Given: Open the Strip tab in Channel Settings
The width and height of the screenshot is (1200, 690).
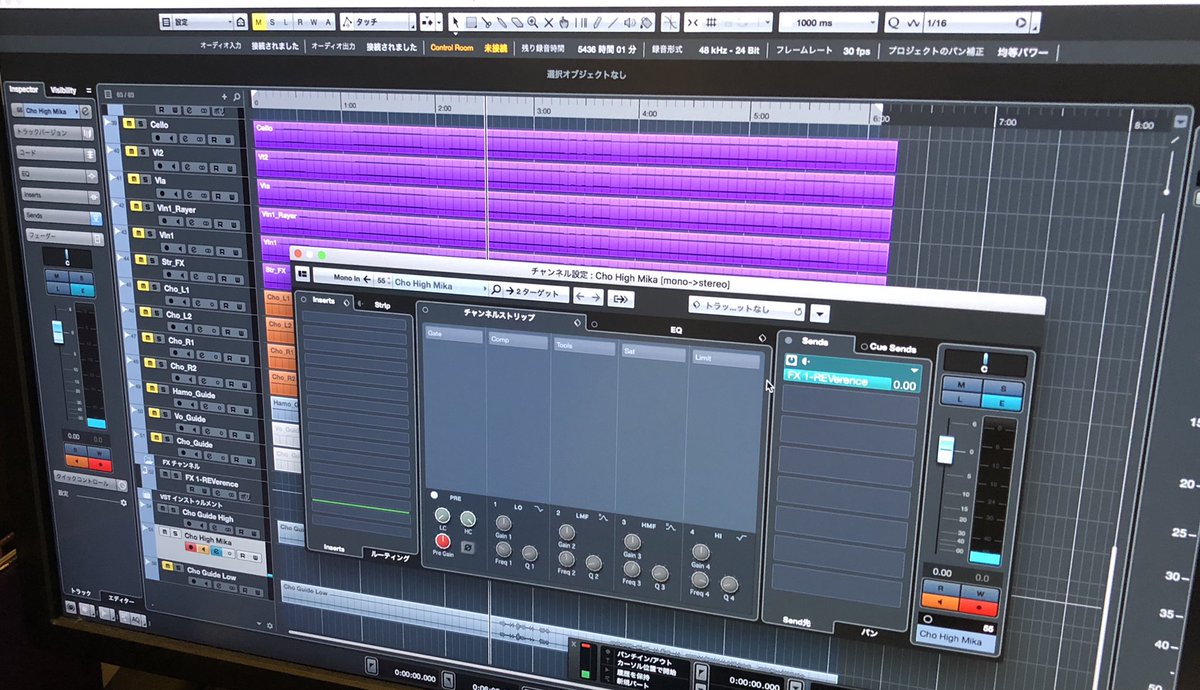Looking at the screenshot, I should click(382, 305).
